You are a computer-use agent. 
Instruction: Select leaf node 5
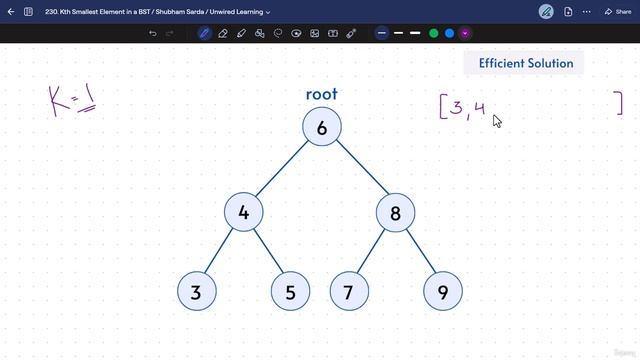click(290, 291)
